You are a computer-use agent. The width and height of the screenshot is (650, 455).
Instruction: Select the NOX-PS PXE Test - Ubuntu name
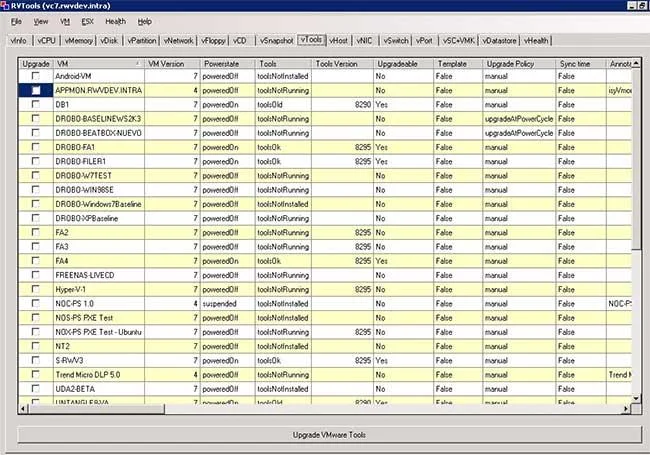99,332
